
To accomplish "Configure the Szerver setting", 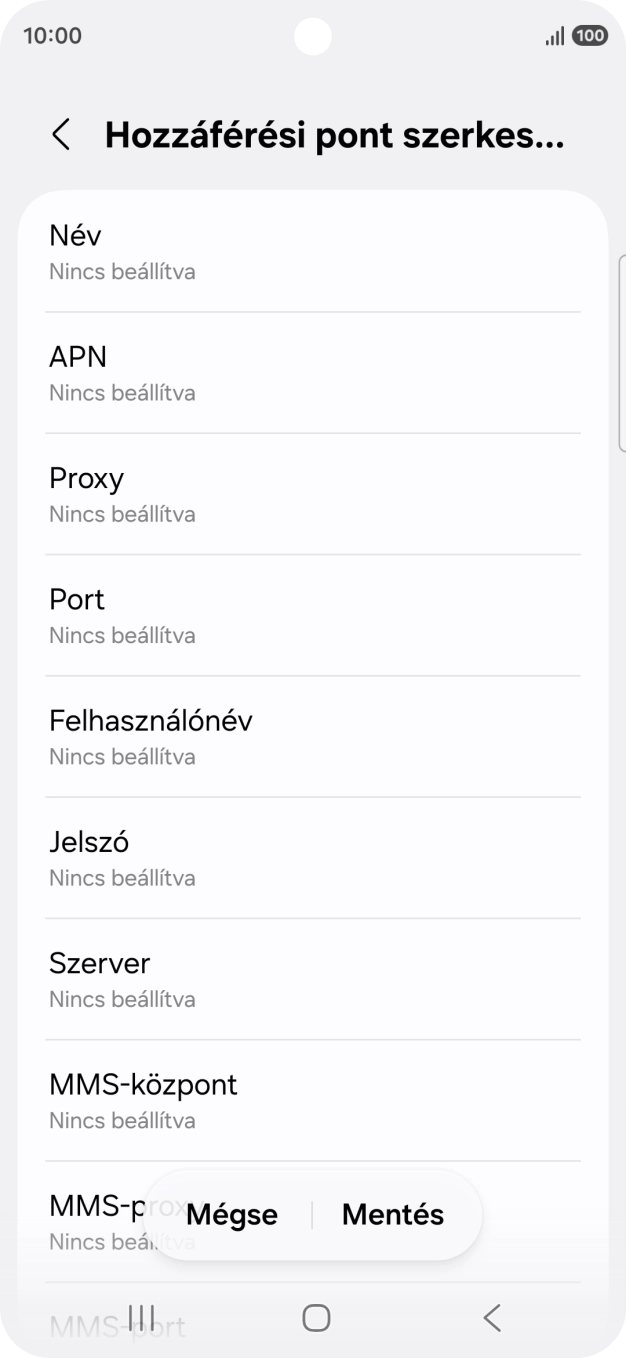I will (313, 978).
